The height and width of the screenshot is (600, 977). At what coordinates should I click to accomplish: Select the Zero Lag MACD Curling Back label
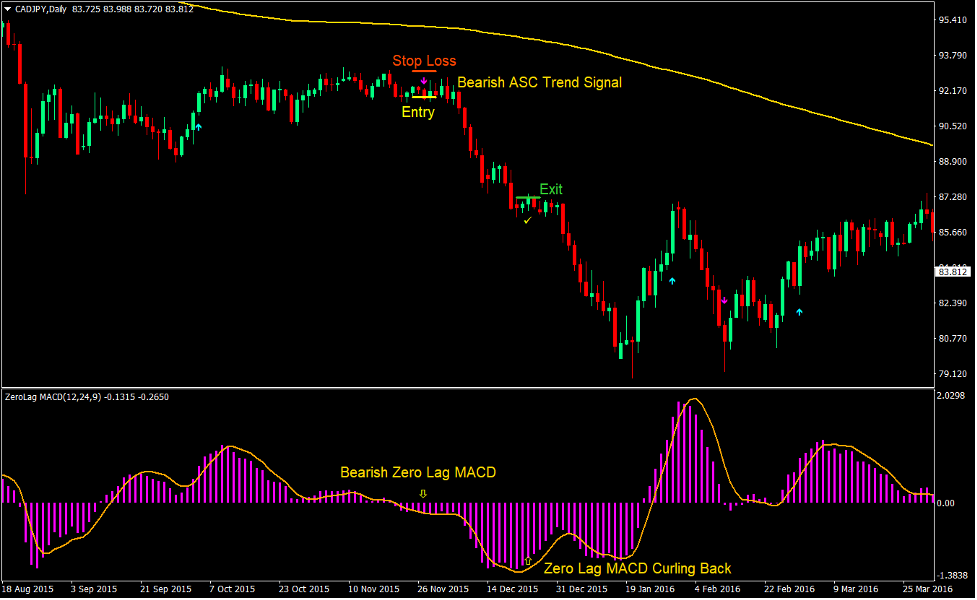coord(637,568)
